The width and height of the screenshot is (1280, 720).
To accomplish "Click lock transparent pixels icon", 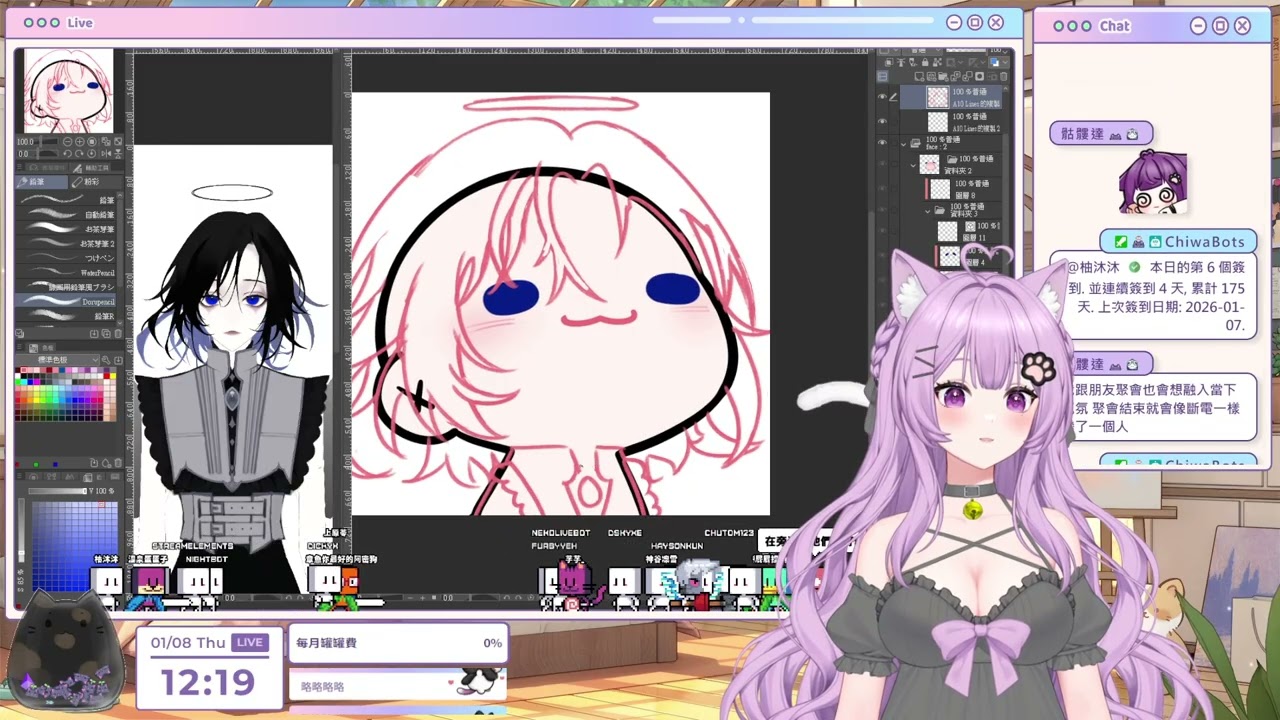I will 937,62.
